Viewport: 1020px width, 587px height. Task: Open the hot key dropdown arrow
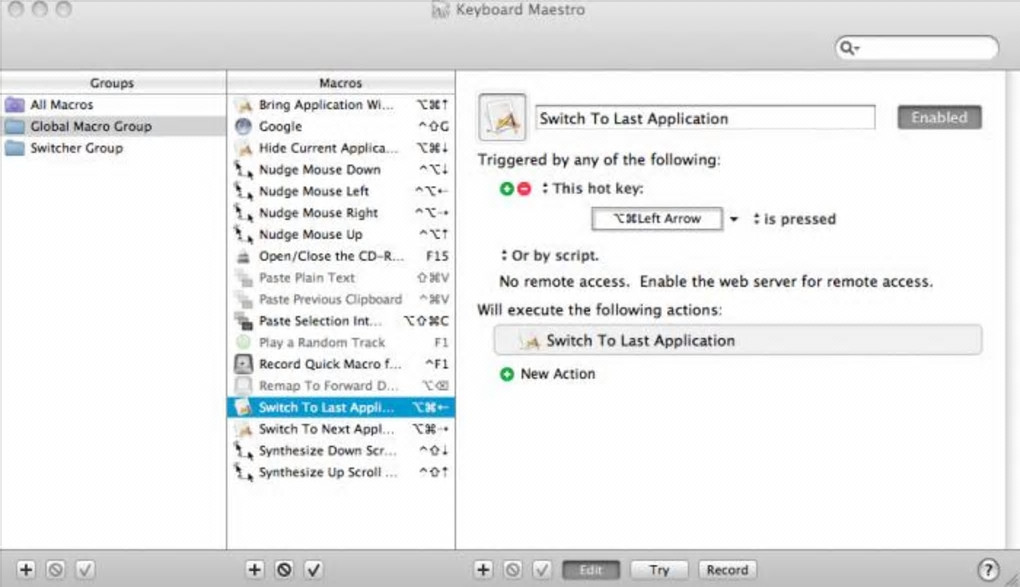[734, 219]
